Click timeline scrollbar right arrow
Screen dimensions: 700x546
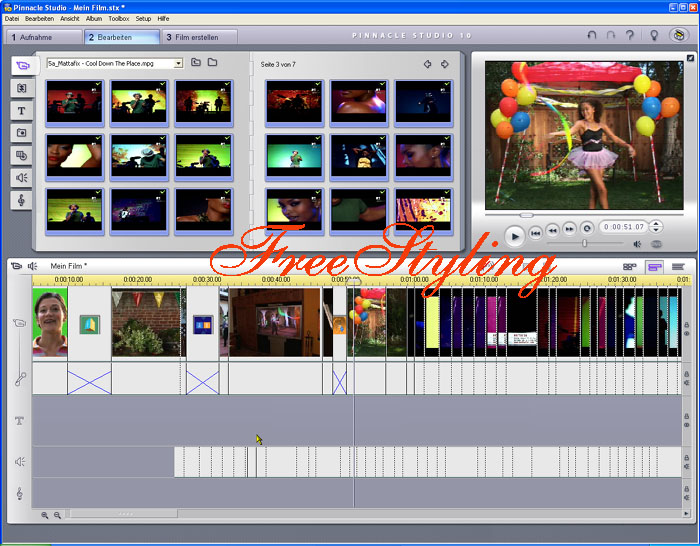686,514
